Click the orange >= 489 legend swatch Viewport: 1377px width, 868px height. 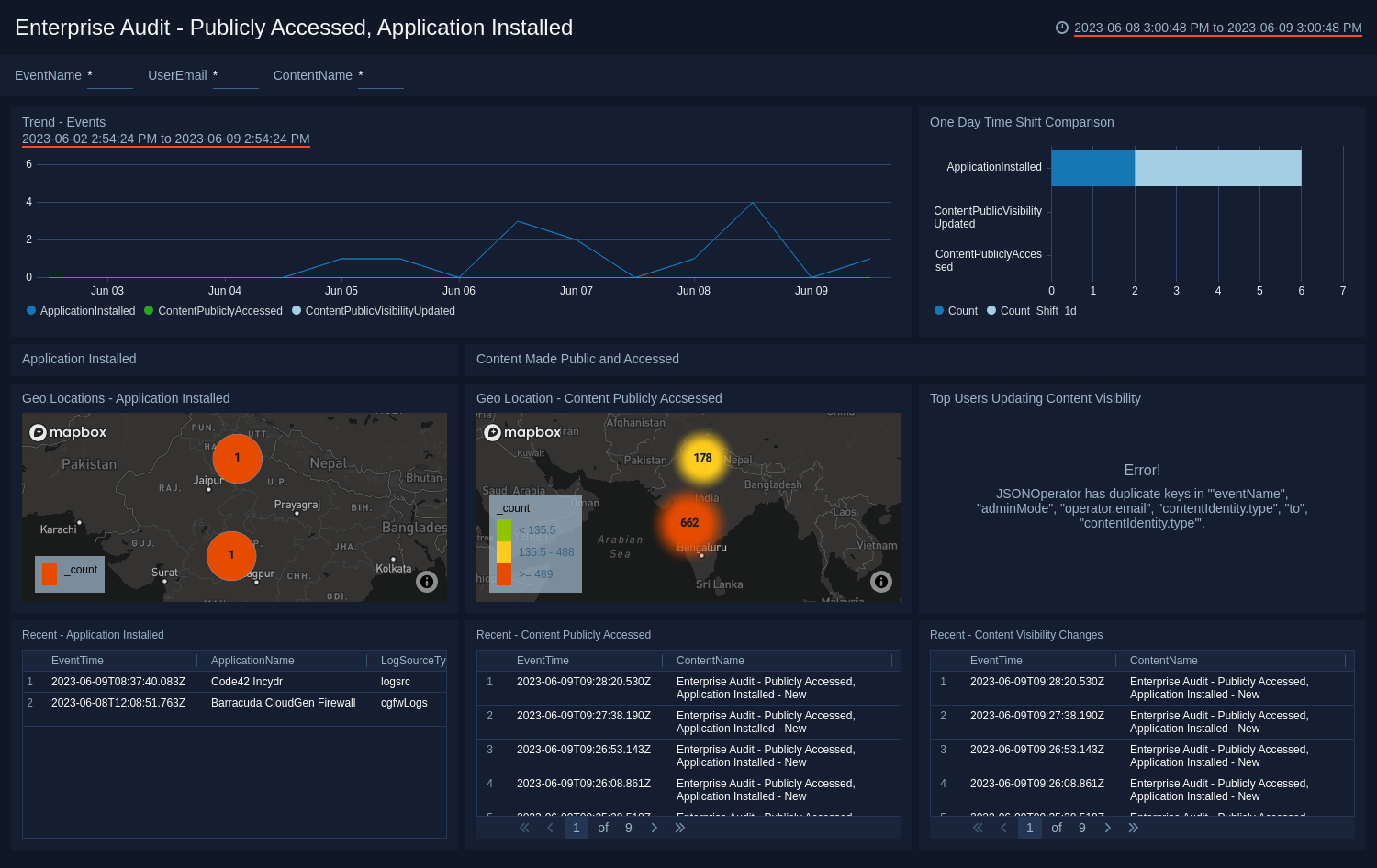point(504,574)
